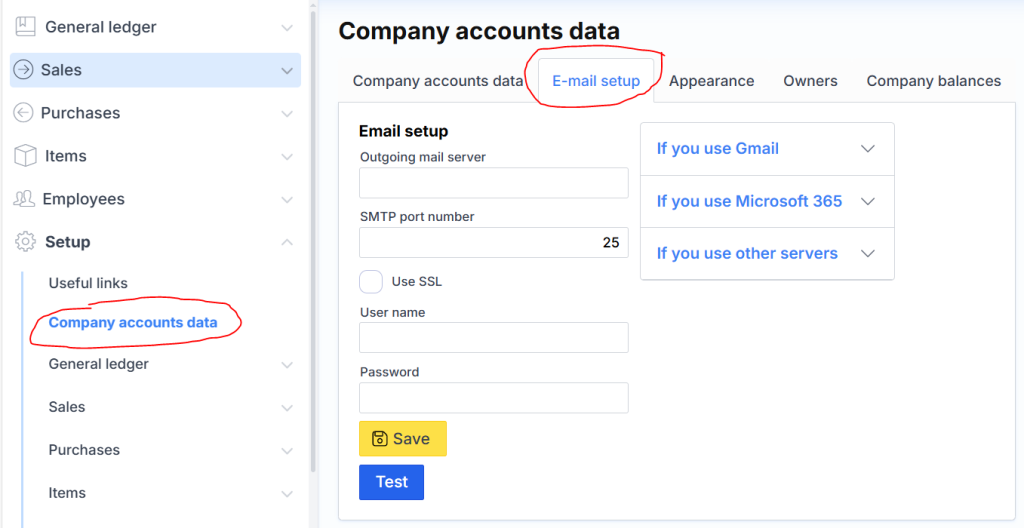Collapse the Setup menu chevron
This screenshot has height=528, width=1024.
287,242
